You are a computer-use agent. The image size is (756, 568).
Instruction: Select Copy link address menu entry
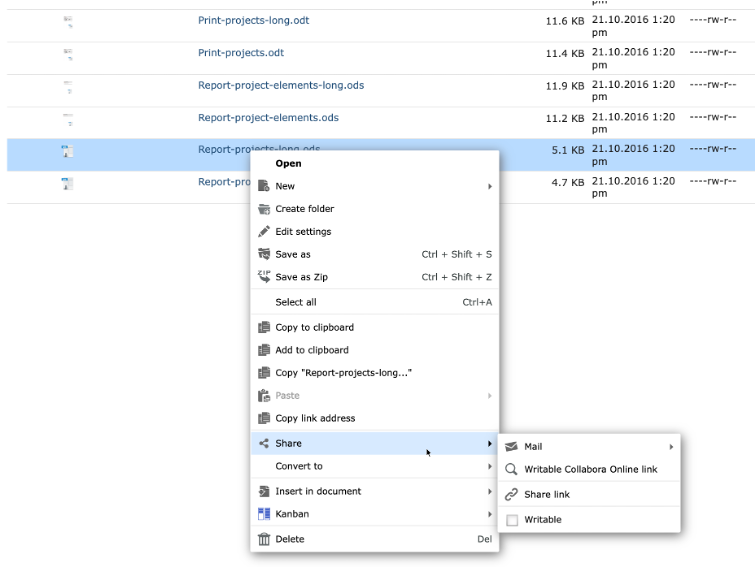click(x=315, y=418)
